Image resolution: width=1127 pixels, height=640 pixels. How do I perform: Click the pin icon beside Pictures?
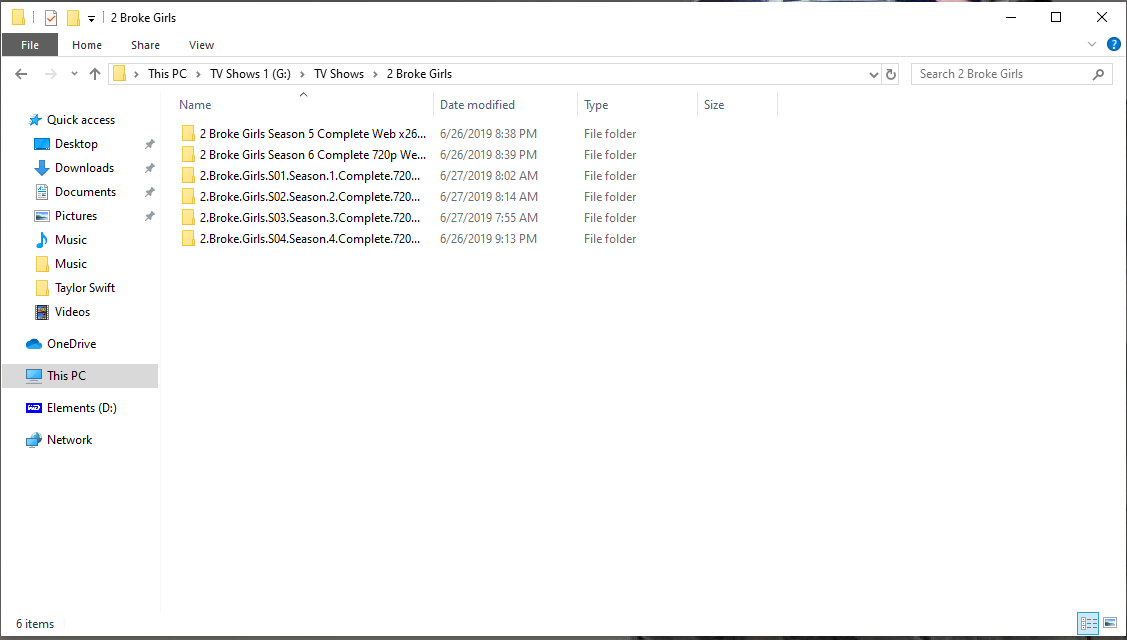click(x=150, y=216)
